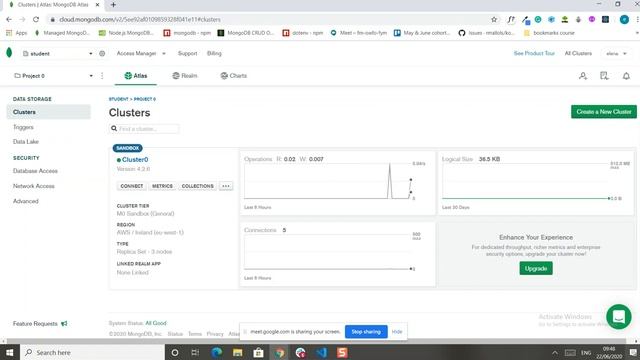Click the invite user icon
This screenshot has height=360, width=640.
(x=583, y=76)
